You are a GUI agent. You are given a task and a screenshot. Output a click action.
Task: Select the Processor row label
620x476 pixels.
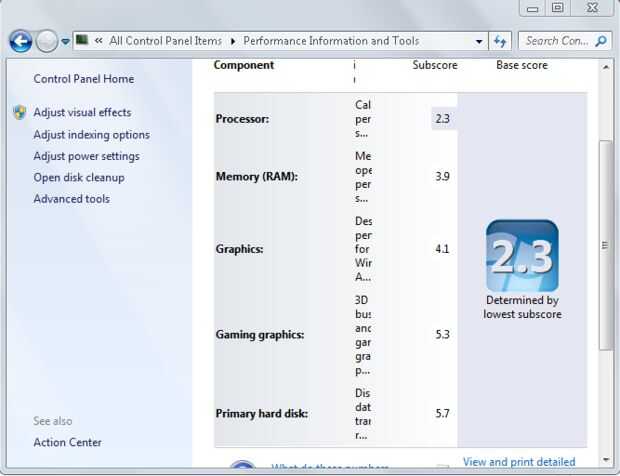tap(242, 119)
